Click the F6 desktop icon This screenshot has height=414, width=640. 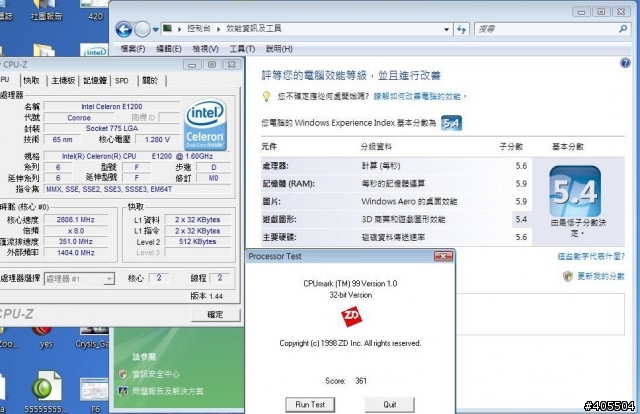pos(94,395)
